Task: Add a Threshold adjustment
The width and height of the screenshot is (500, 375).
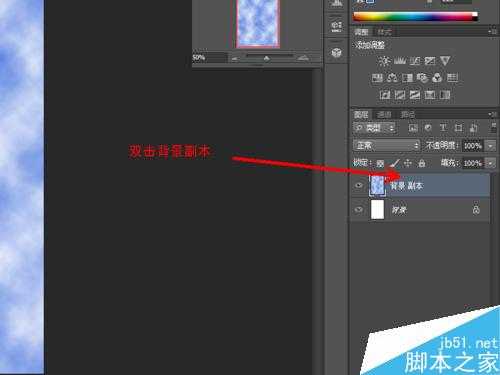Action: coord(415,95)
